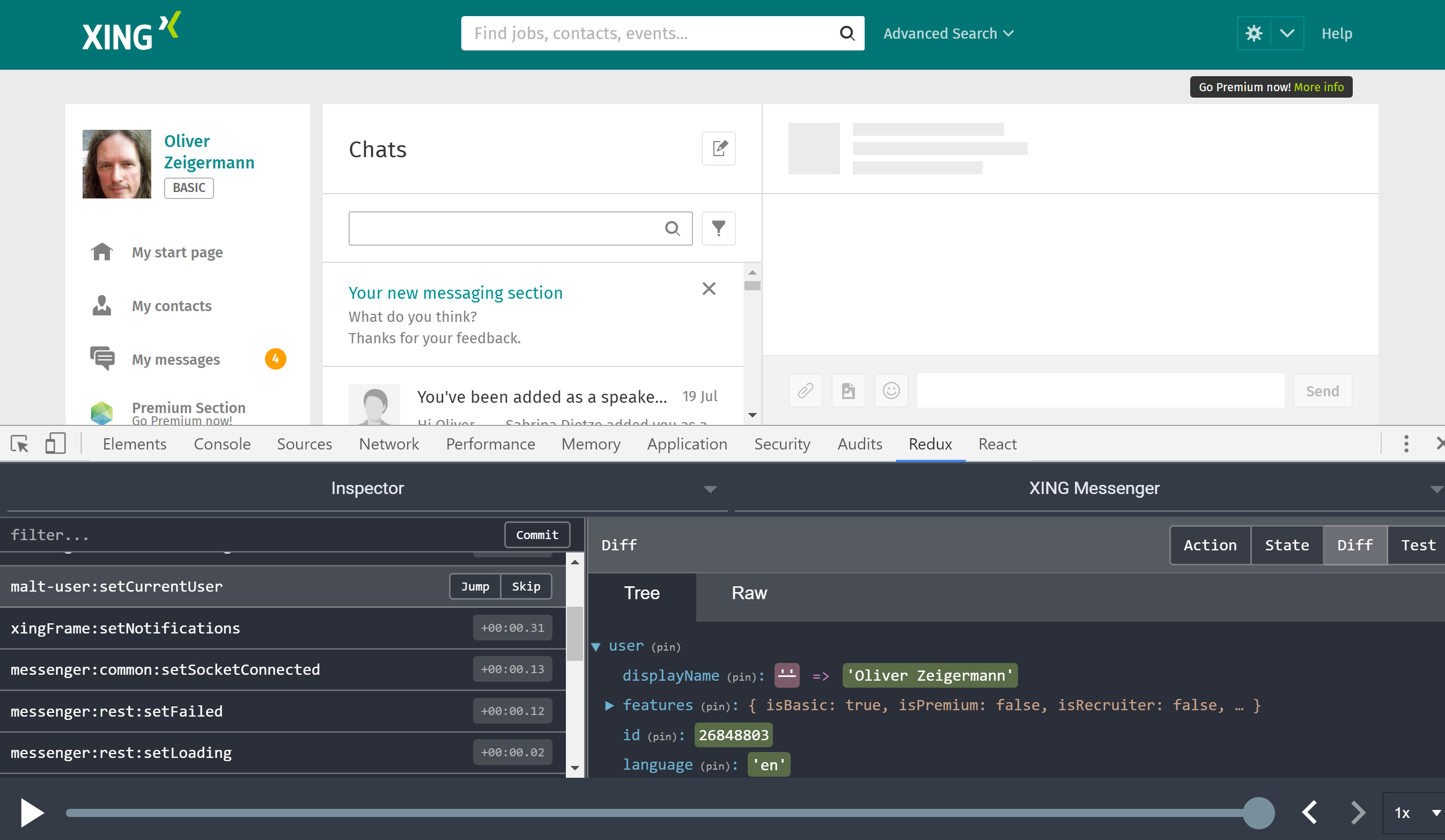This screenshot has height=840, width=1445.
Task: Click the My messages speech bubble icon
Action: click(102, 358)
